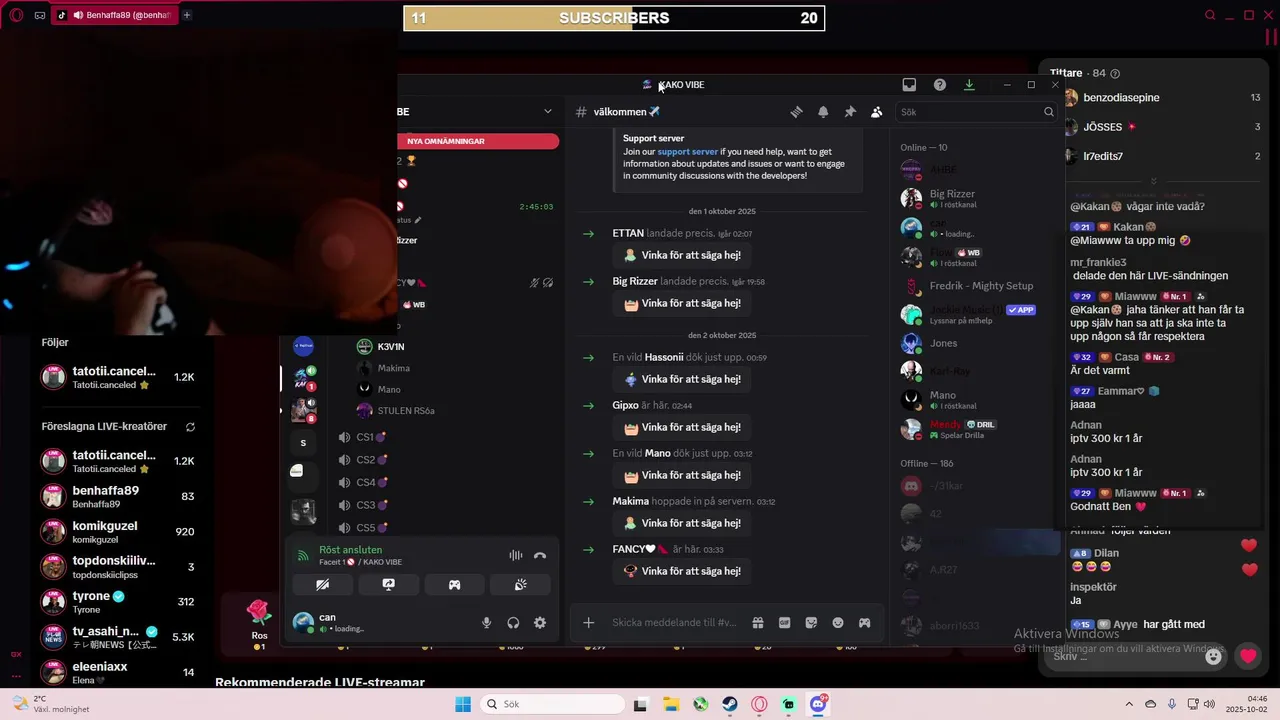Open Windows Start menu
This screenshot has width=1280, height=720.
click(463, 704)
